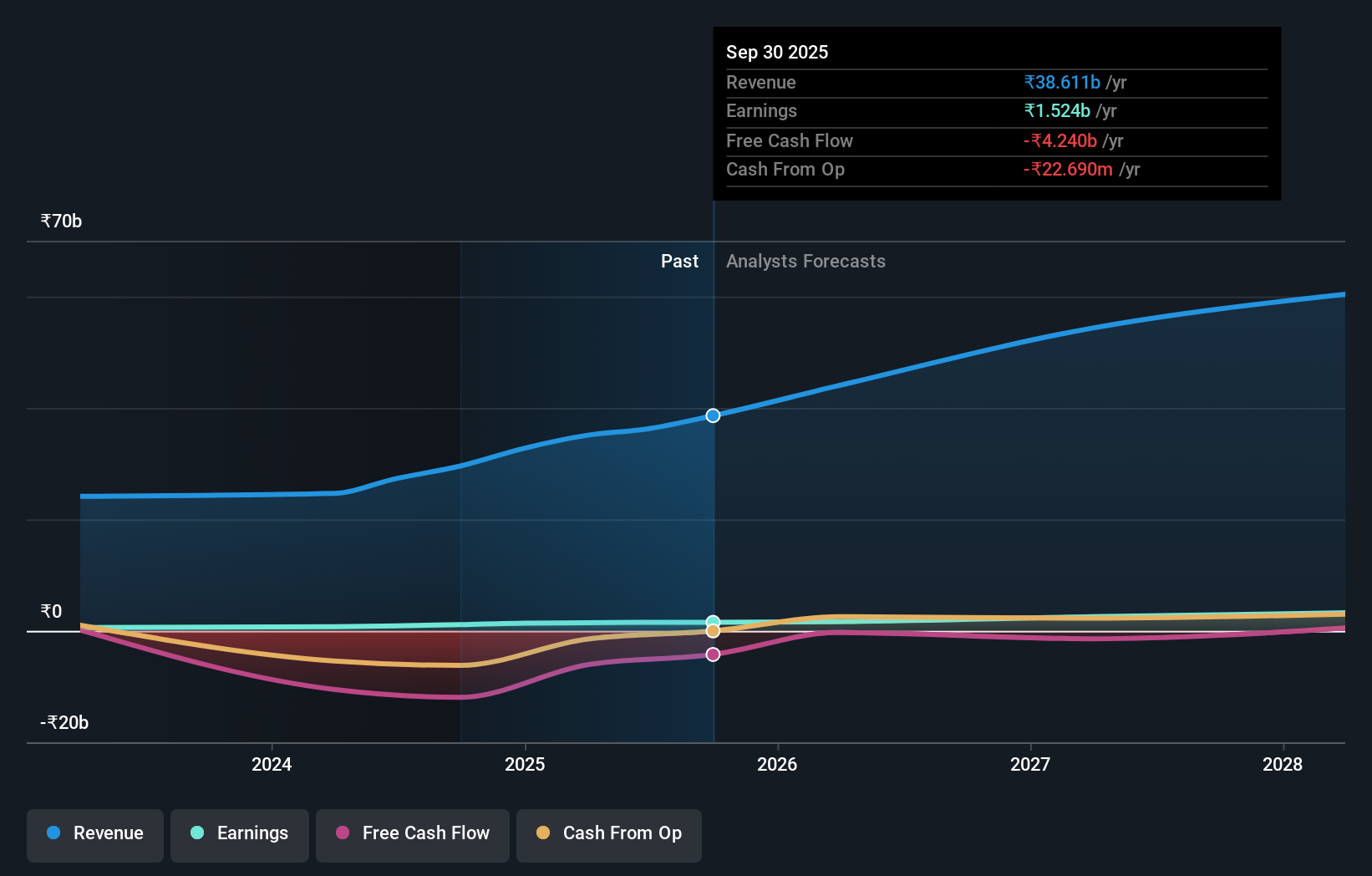Expand the Sep 30 2025 tooltip header
This screenshot has height=876, width=1372.
click(777, 52)
